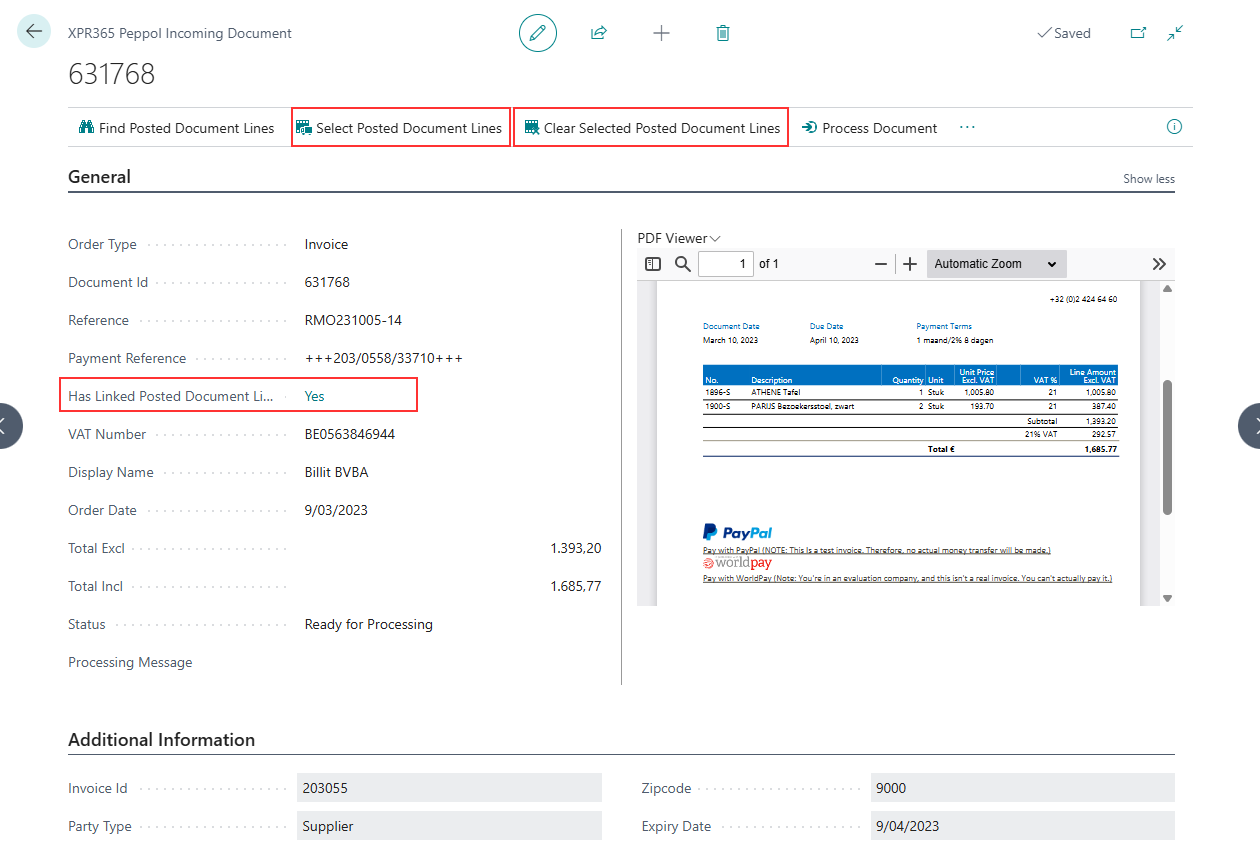Screen dimensions: 1260x844
Task: Open more actions ellipsis menu
Action: click(967, 128)
